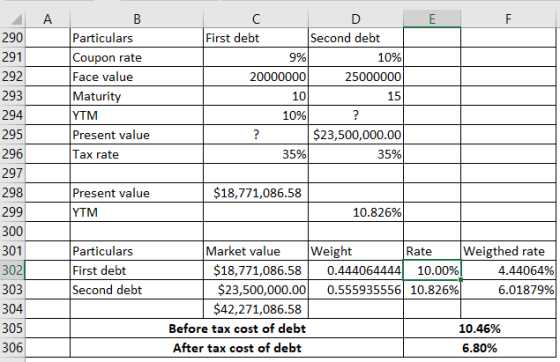The image size is (560, 362).
Task: Click $18,771,086.58 cell in row 298
Action: coord(256,192)
